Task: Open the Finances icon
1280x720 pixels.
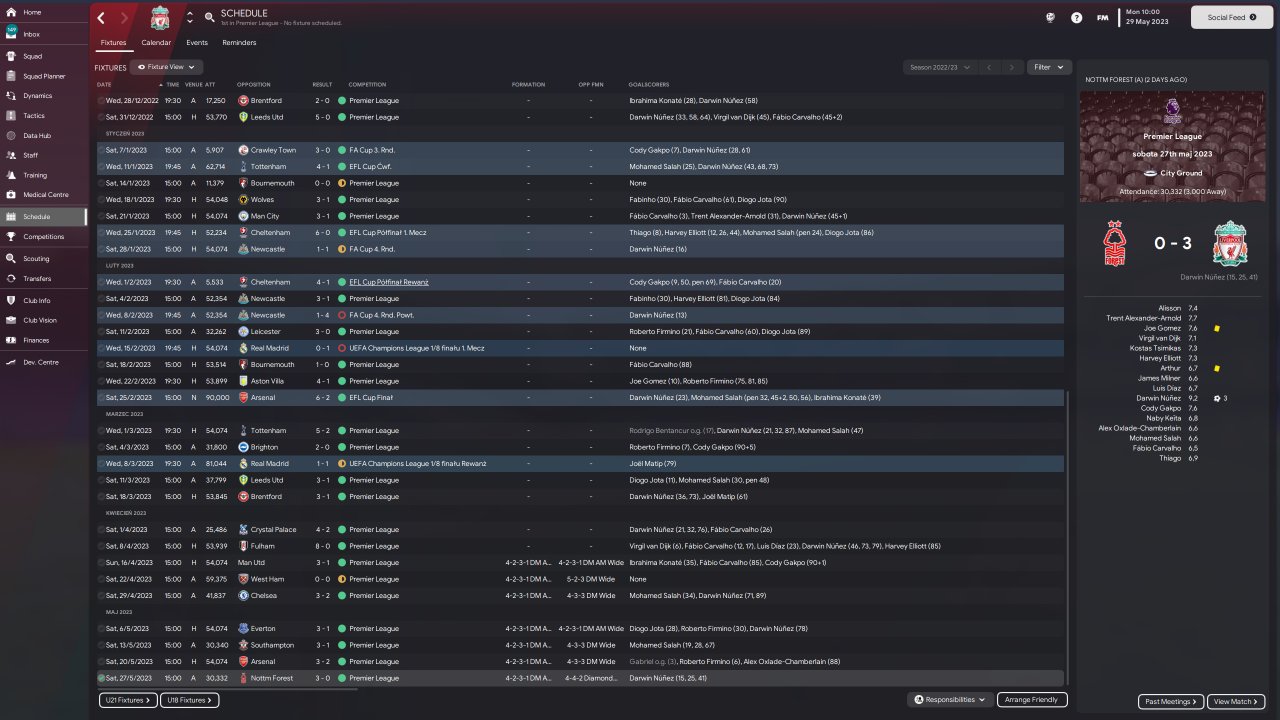Action: pos(11,340)
